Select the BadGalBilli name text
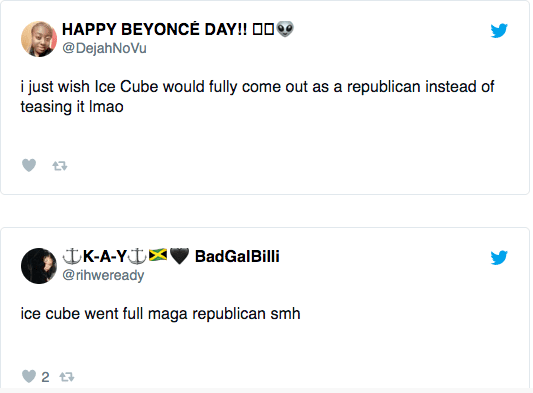 (x=237, y=256)
